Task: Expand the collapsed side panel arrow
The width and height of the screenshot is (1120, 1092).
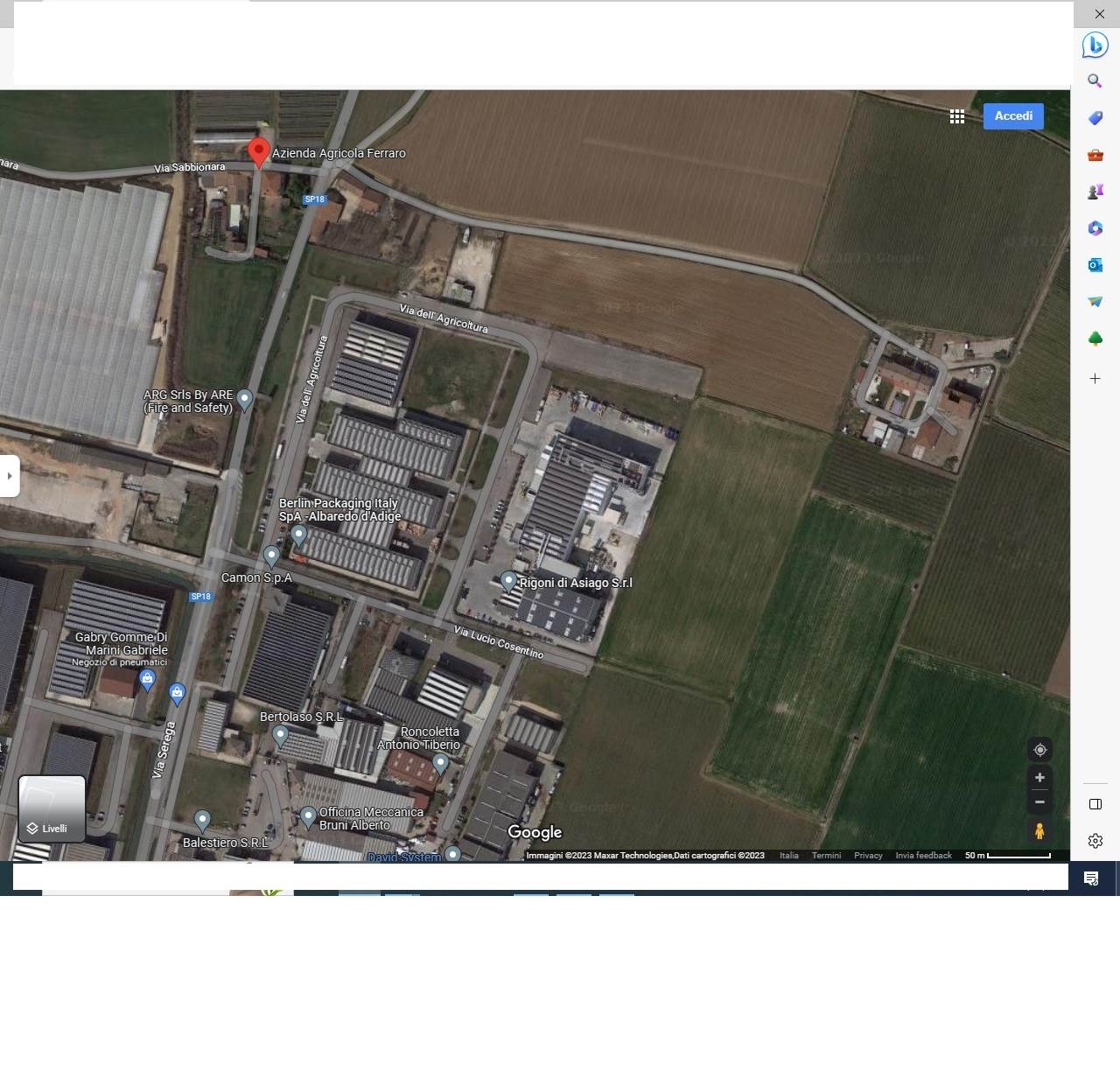Action: [x=10, y=476]
